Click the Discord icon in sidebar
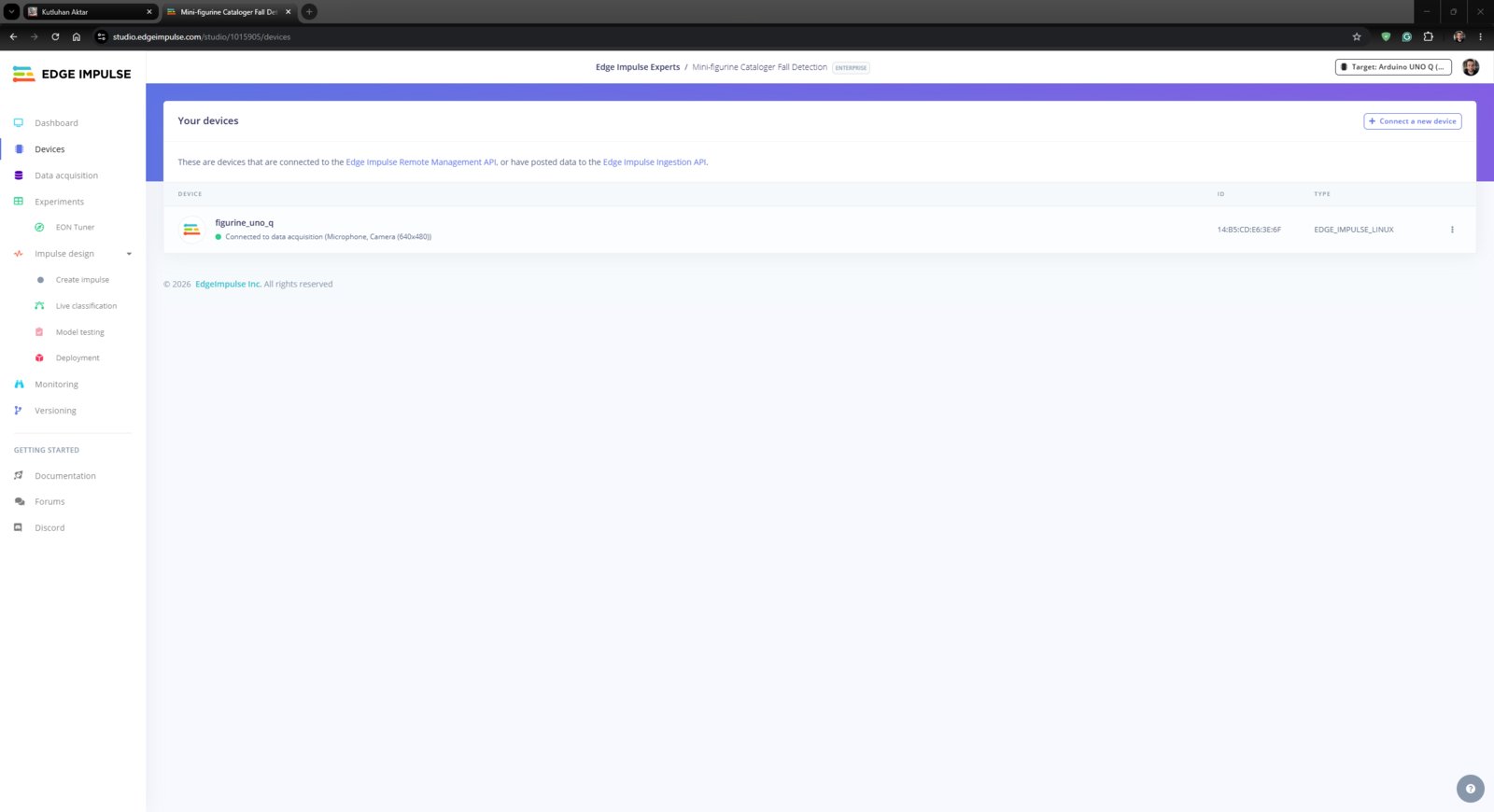Image resolution: width=1494 pixels, height=812 pixels. [18, 528]
